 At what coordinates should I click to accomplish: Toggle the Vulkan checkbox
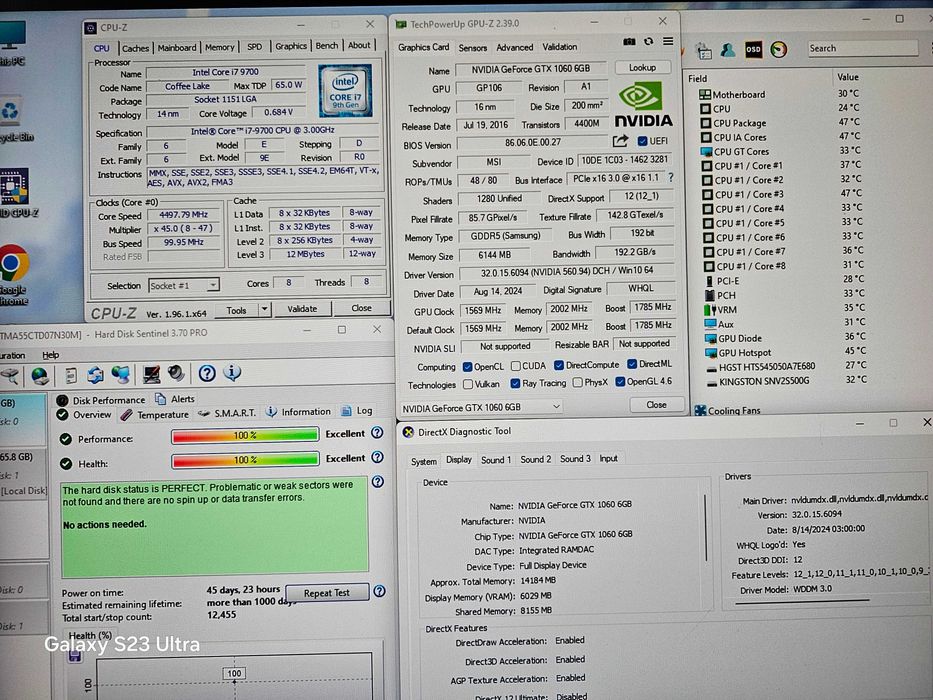468,385
